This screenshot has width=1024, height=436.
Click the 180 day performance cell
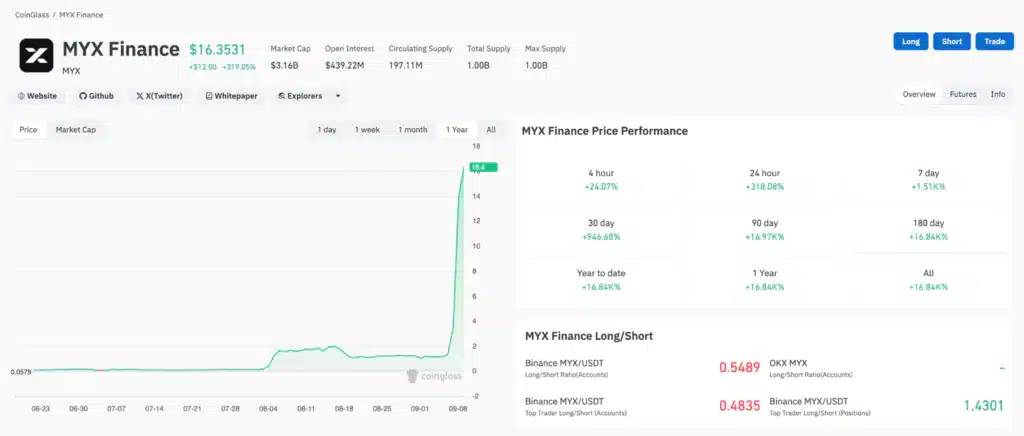[x=928, y=230]
